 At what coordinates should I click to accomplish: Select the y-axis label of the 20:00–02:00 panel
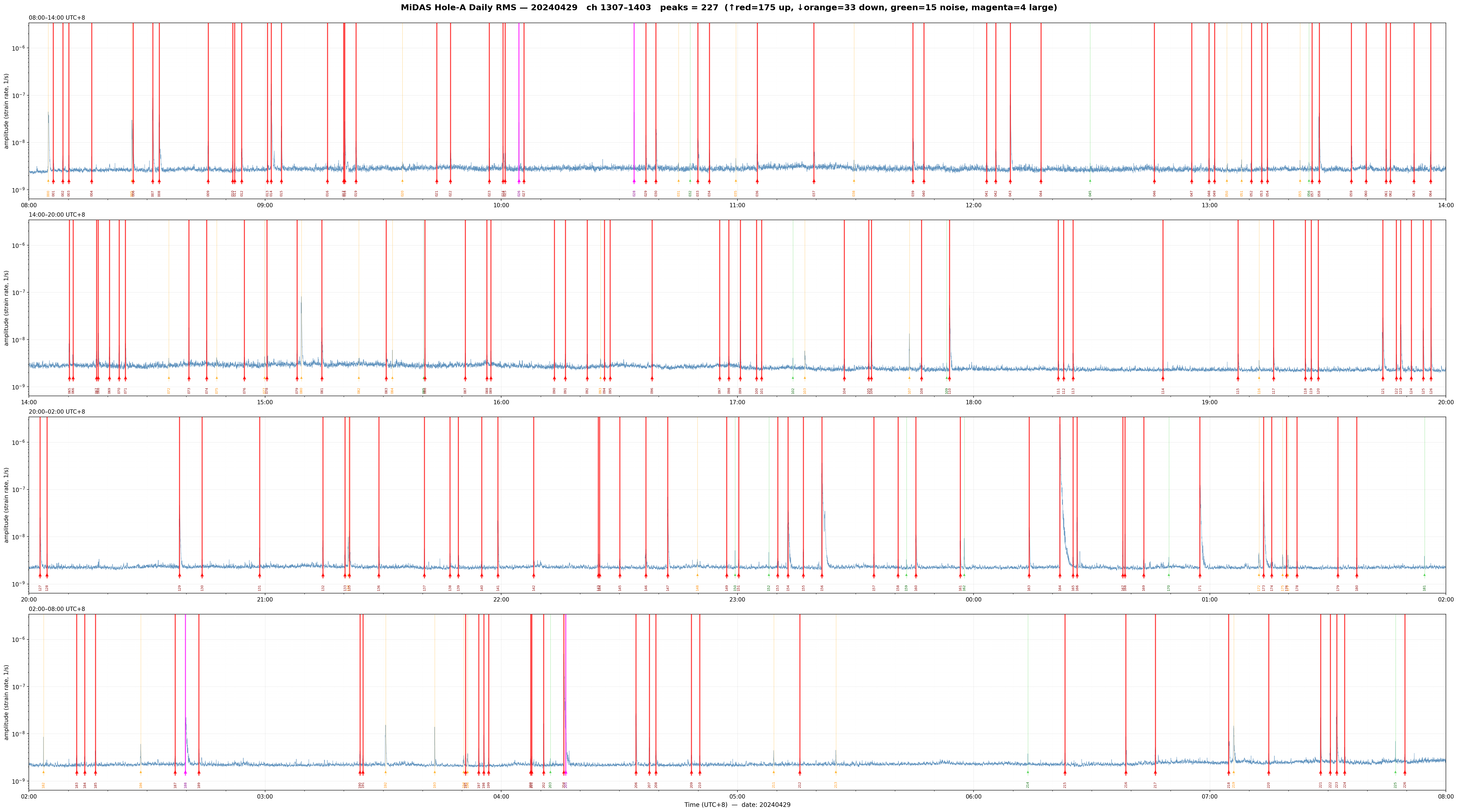click(x=7, y=505)
